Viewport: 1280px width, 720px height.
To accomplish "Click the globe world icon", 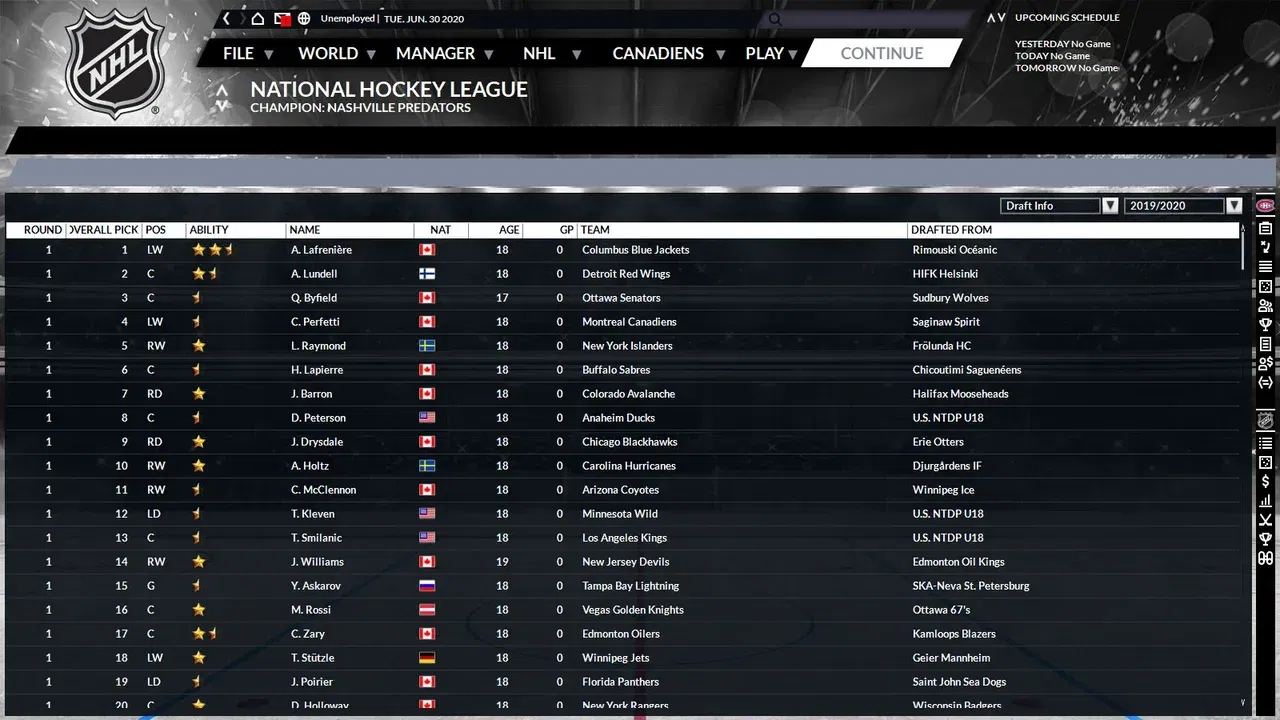I will click(304, 19).
